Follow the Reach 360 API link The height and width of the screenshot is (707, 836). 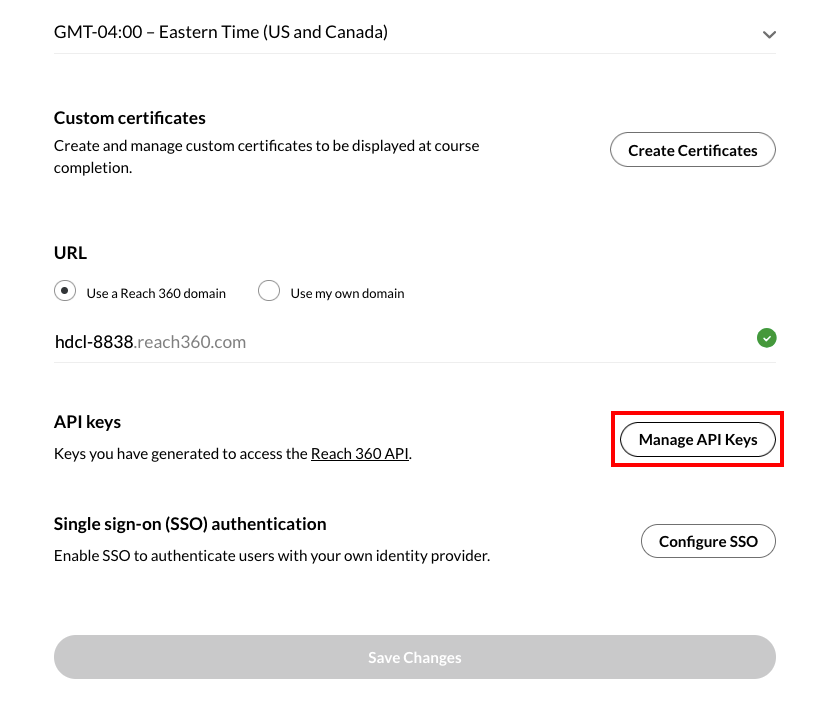tap(359, 453)
